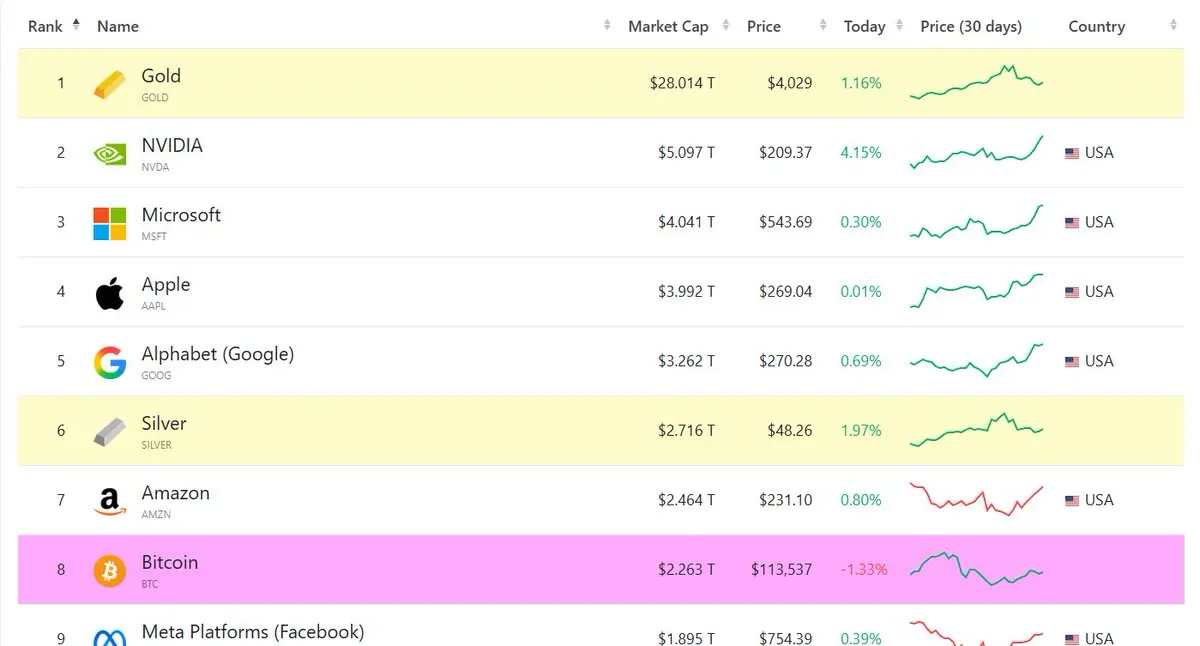The width and height of the screenshot is (1200, 646).
Task: Click the USA flag in Microsoft row
Action: coord(1072,223)
